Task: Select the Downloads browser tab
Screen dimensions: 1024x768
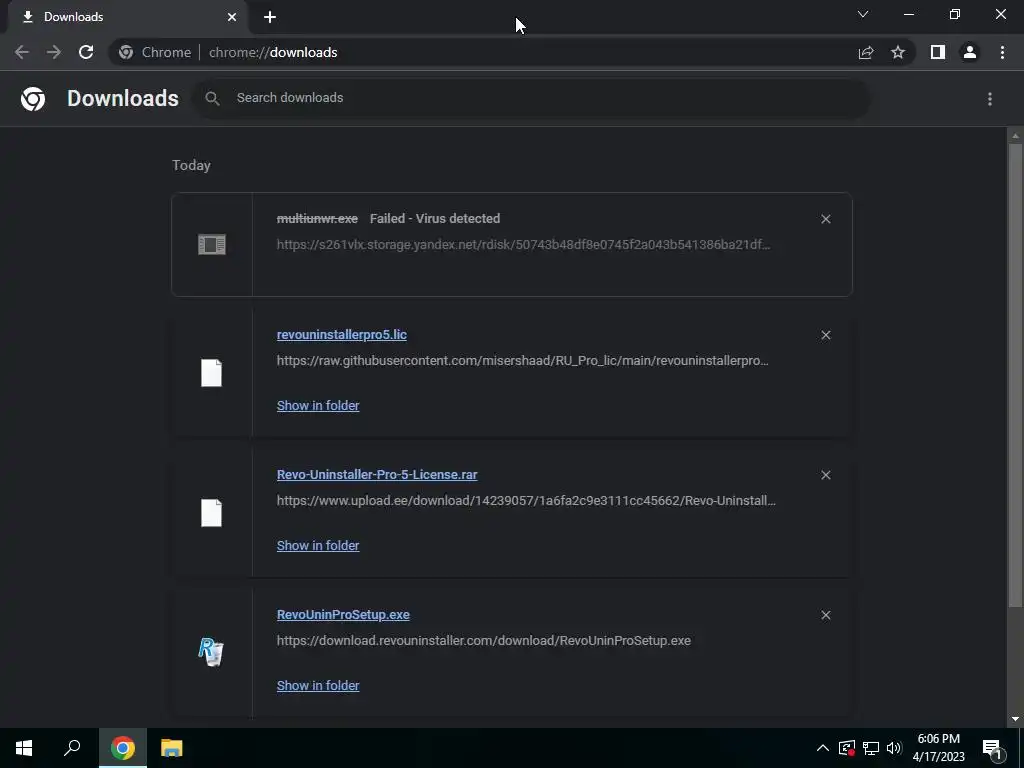Action: [127, 17]
